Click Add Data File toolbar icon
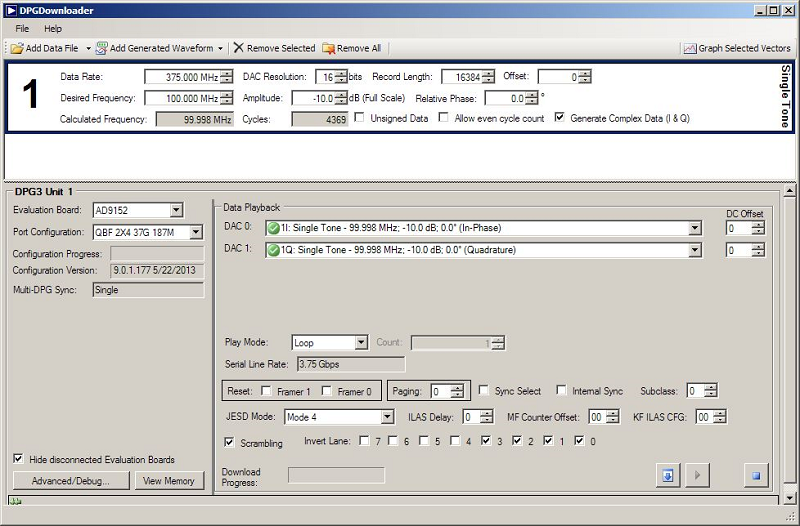The height and width of the screenshot is (526, 800). 18,48
